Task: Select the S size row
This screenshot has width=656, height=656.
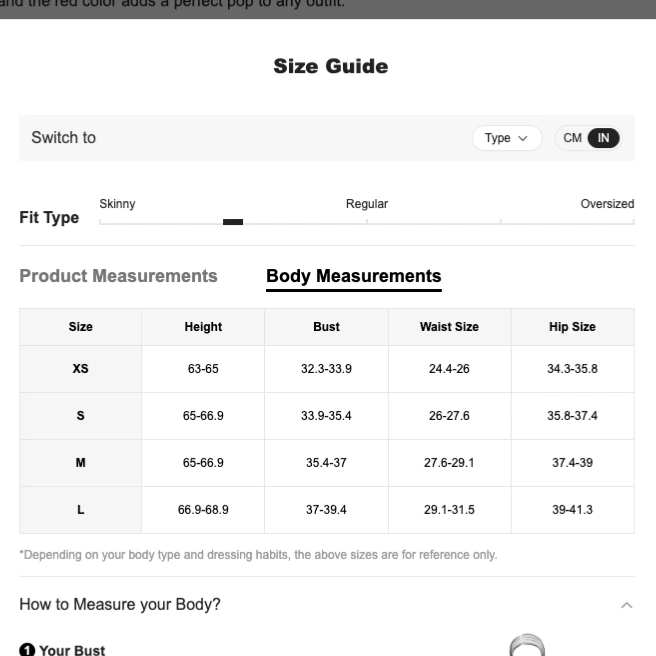Action: click(327, 416)
